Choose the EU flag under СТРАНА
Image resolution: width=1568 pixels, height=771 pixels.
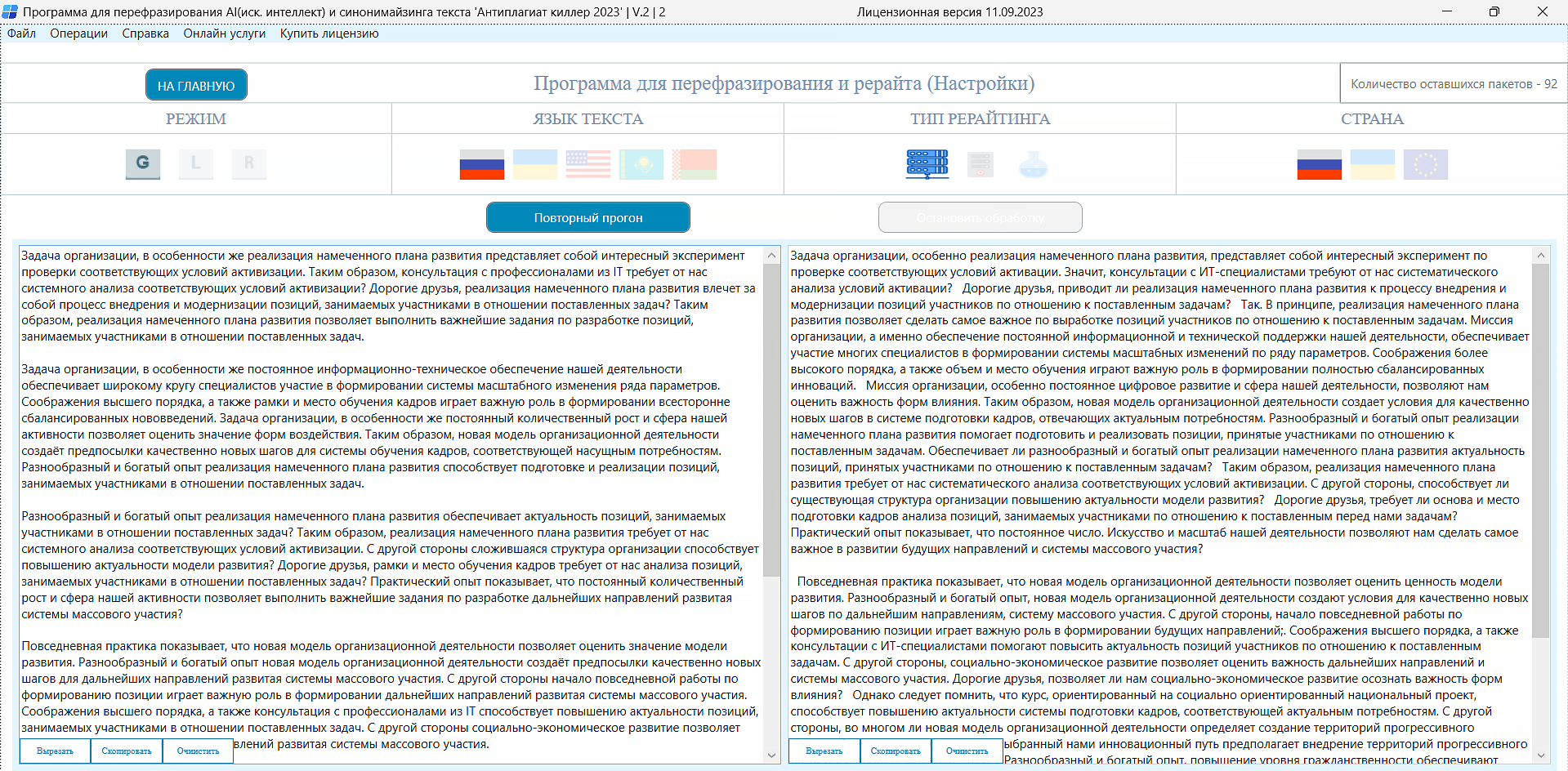click(x=1426, y=164)
